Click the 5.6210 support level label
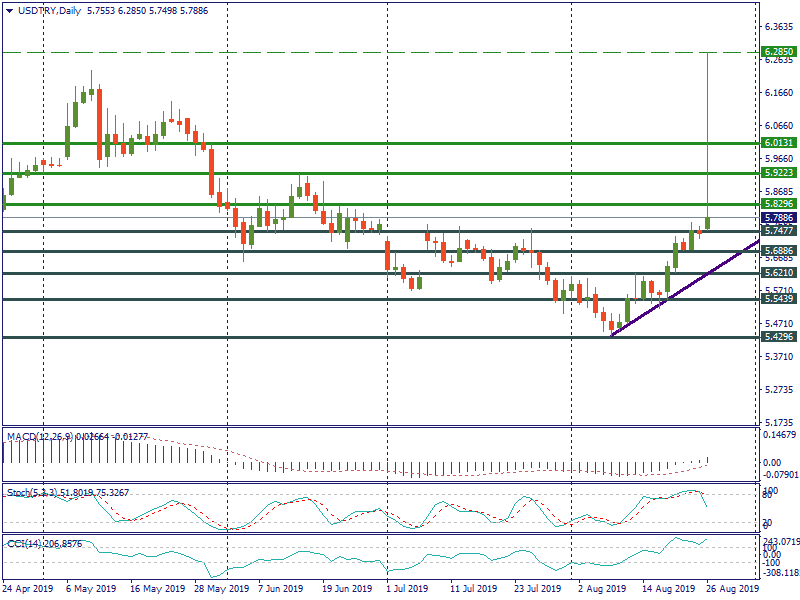 (x=777, y=272)
